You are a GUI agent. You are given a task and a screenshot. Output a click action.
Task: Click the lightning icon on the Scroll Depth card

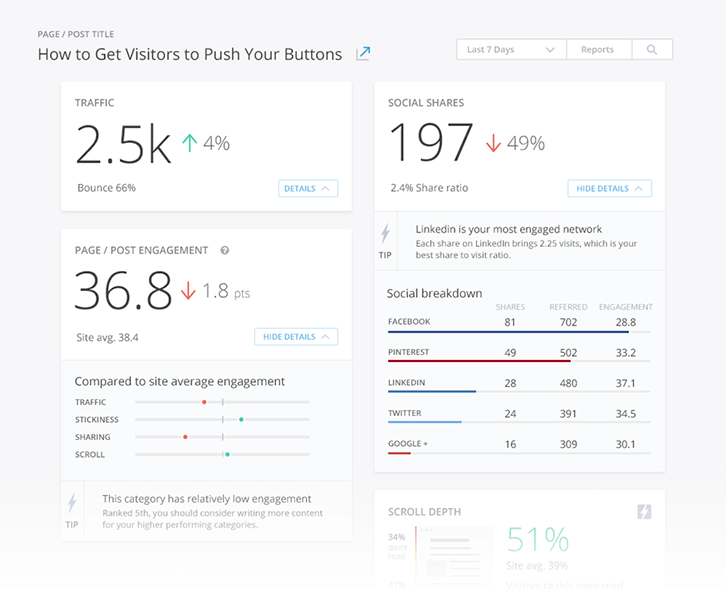(x=644, y=511)
